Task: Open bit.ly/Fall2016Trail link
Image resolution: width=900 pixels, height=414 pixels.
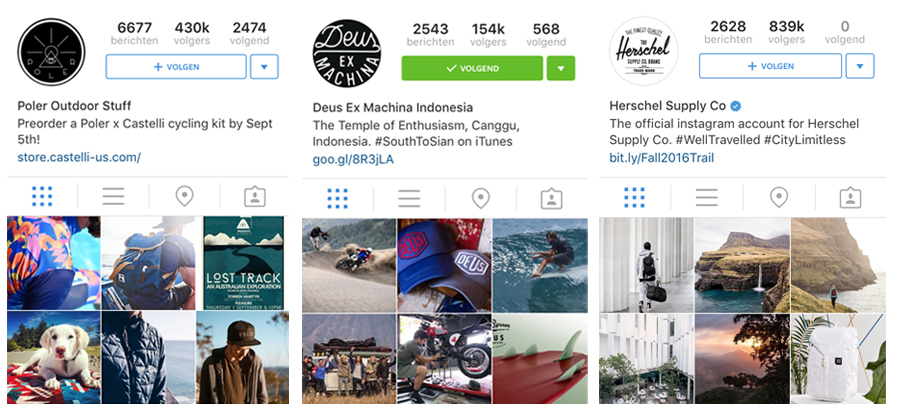Action: tap(662, 157)
